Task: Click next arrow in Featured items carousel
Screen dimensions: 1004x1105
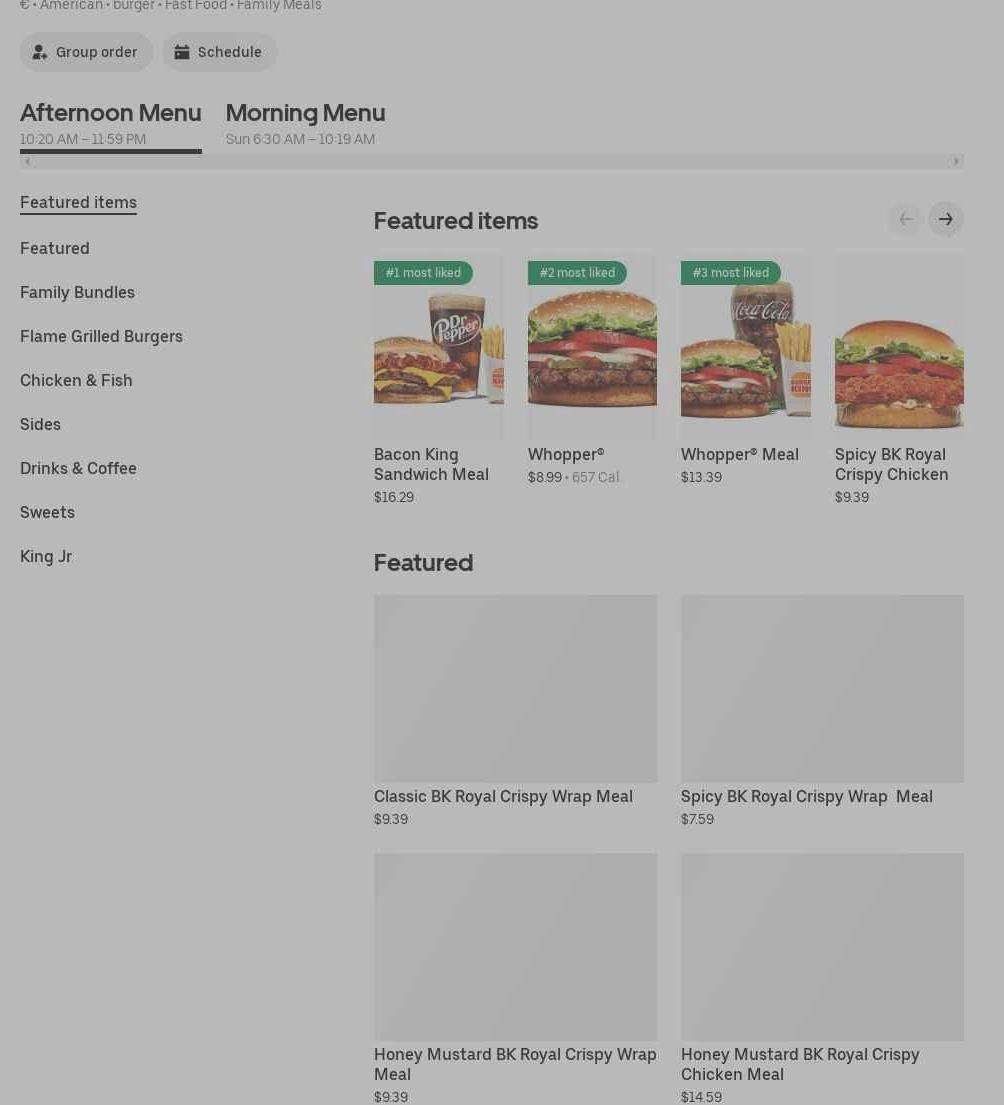Action: (945, 219)
